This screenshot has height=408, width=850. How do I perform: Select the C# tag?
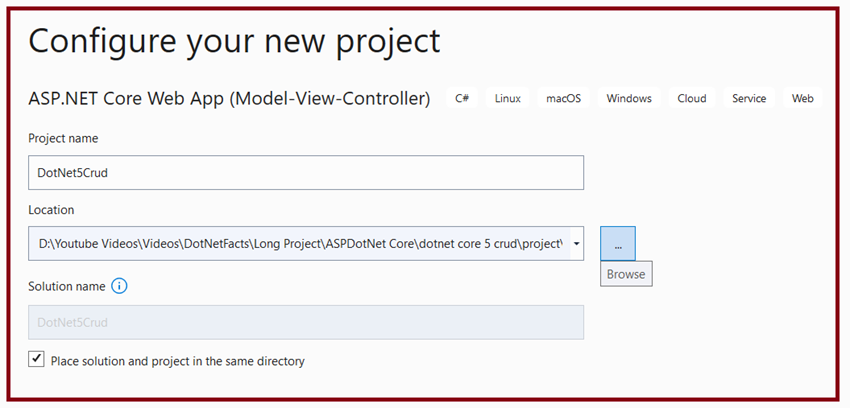coord(462,99)
